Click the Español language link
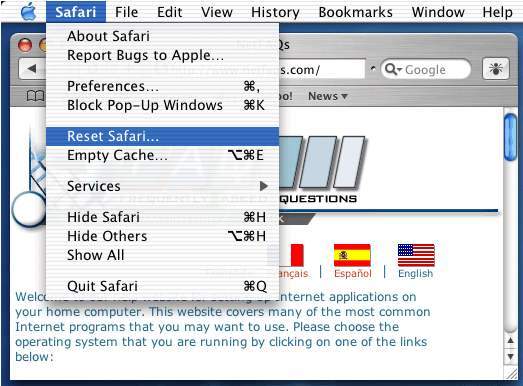The image size is (523, 386). 353,274
